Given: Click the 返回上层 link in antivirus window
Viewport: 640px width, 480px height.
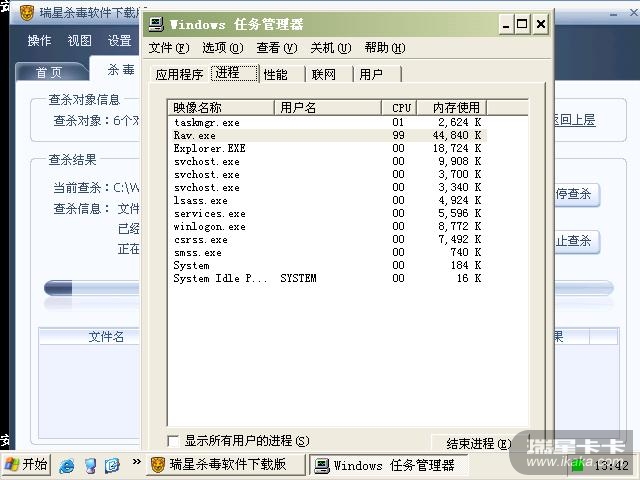Looking at the screenshot, I should click(575, 120).
